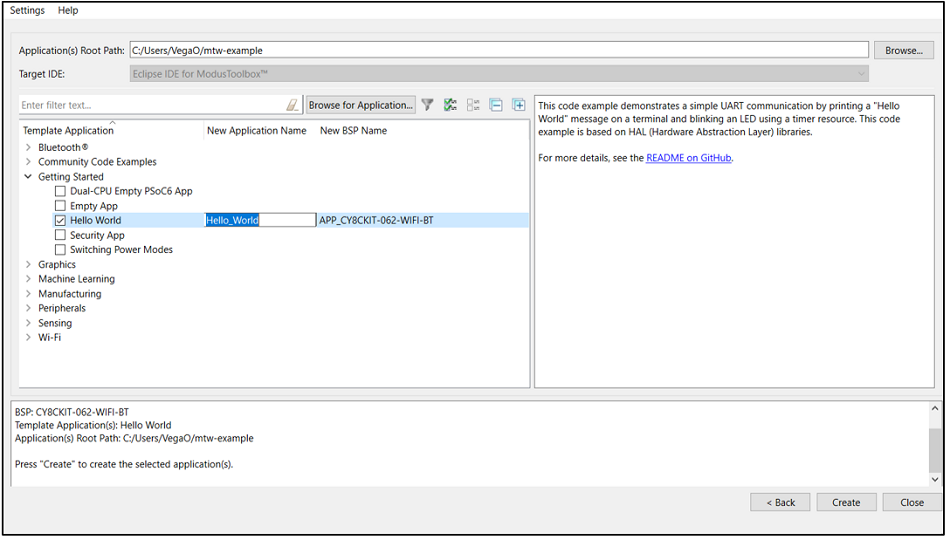This screenshot has height=540, width=950.
Task: Expand the Machine Learning category
Action: pos(28,279)
